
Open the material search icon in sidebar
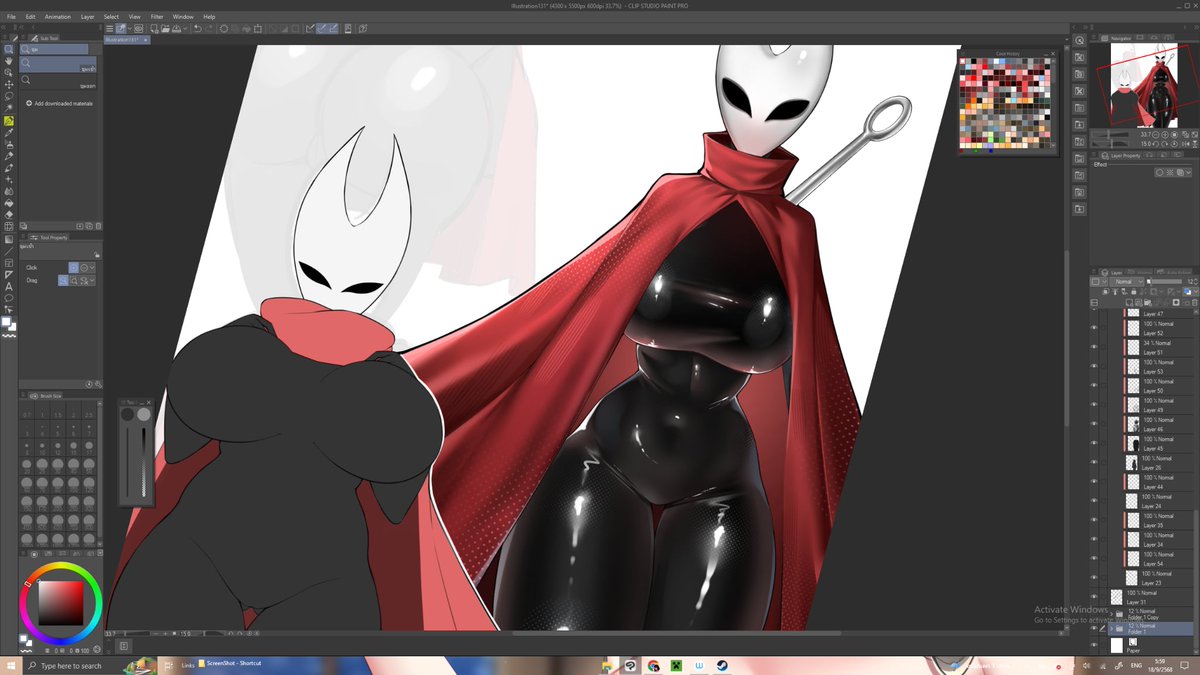(x=1080, y=41)
